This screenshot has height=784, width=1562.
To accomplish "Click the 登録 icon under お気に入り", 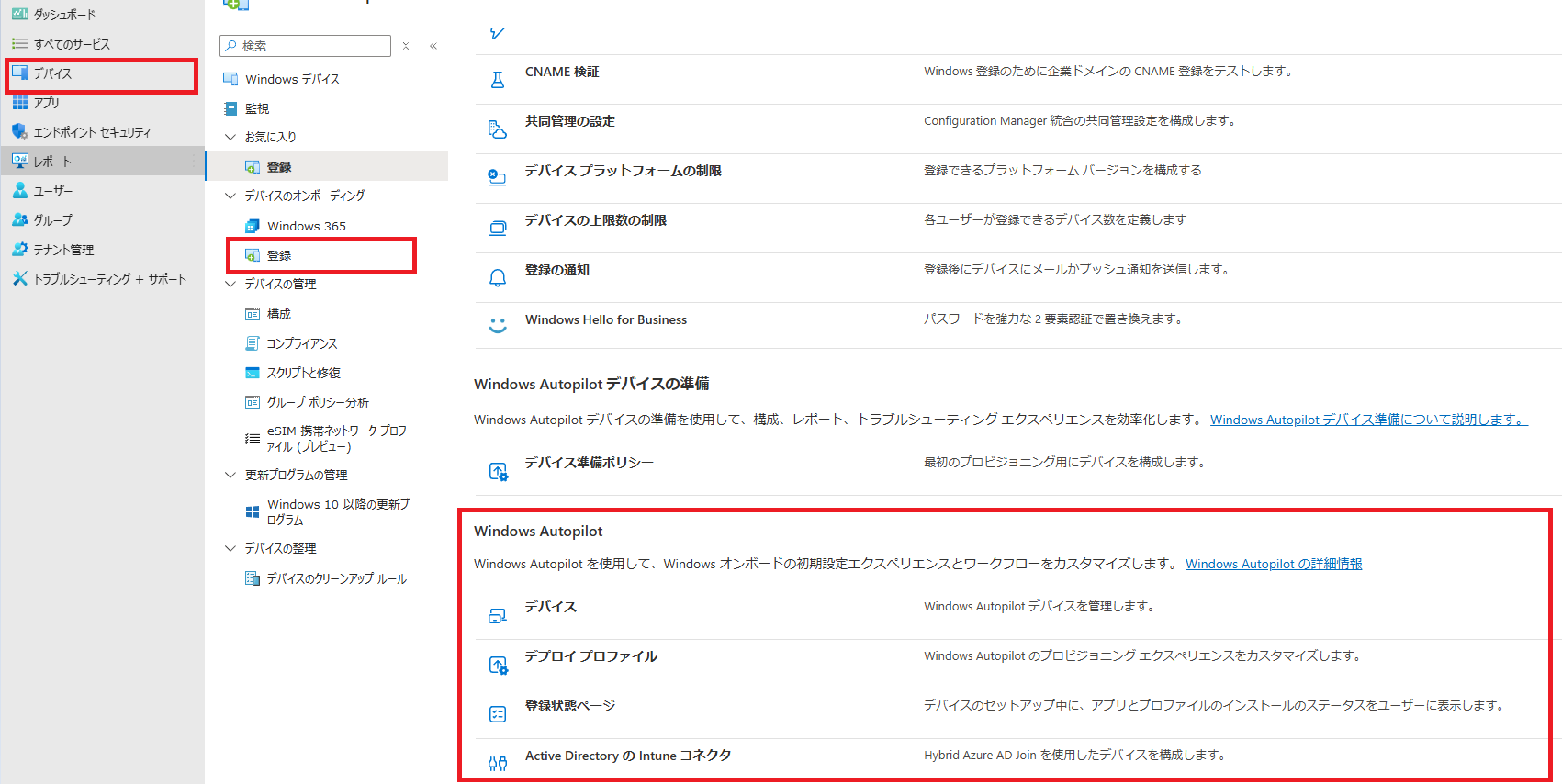I will pos(253,167).
